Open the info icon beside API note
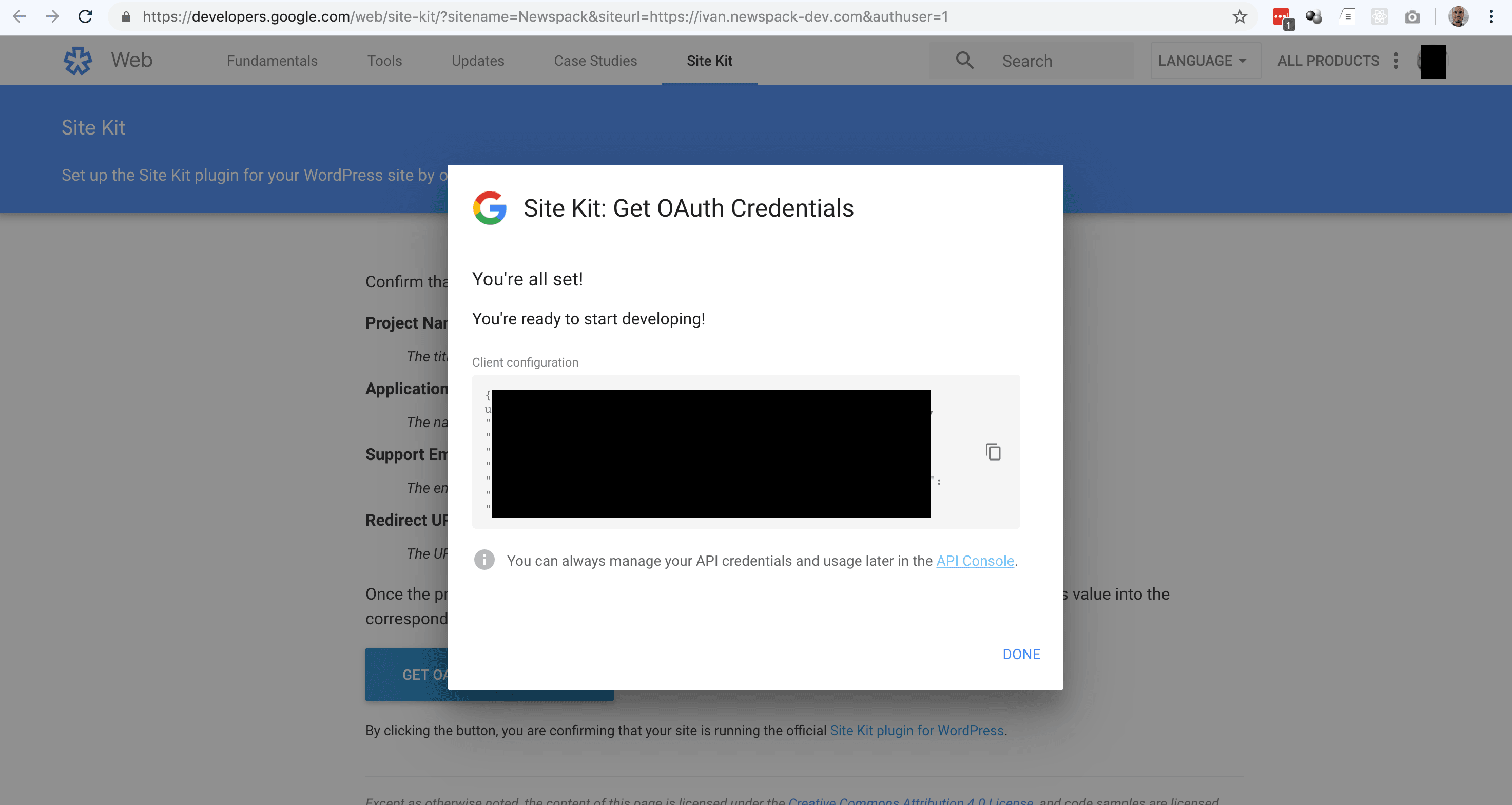The height and width of the screenshot is (805, 1512). click(484, 560)
